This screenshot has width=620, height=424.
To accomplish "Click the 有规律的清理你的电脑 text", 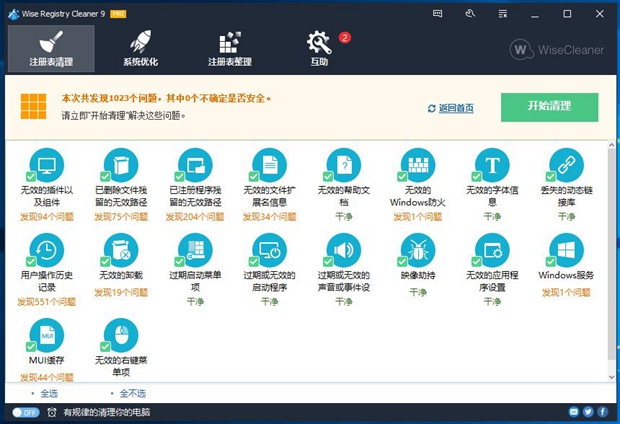I will coord(107,412).
